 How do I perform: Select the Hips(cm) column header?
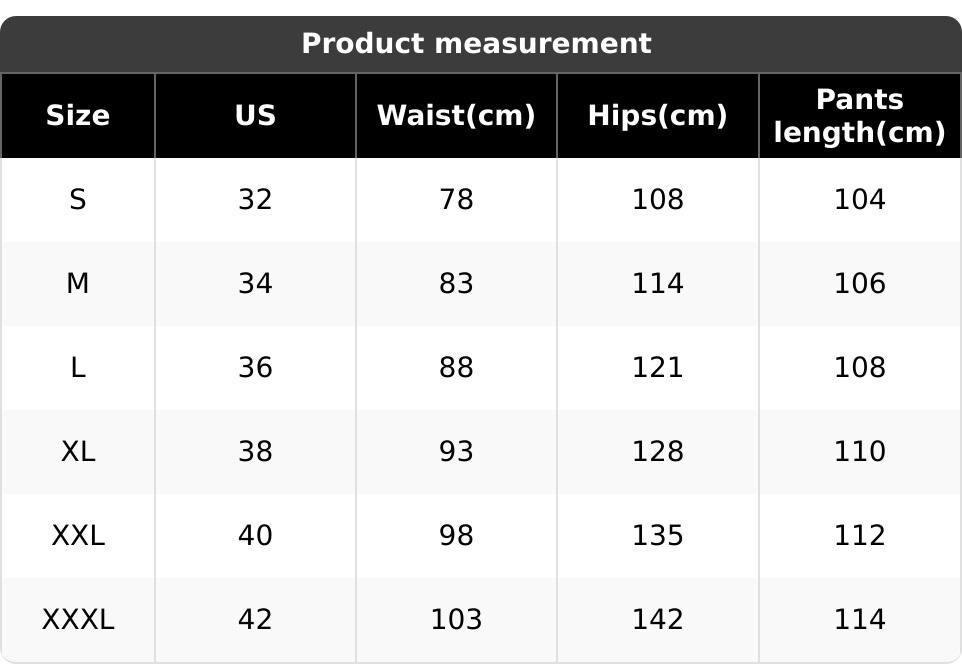tap(657, 116)
